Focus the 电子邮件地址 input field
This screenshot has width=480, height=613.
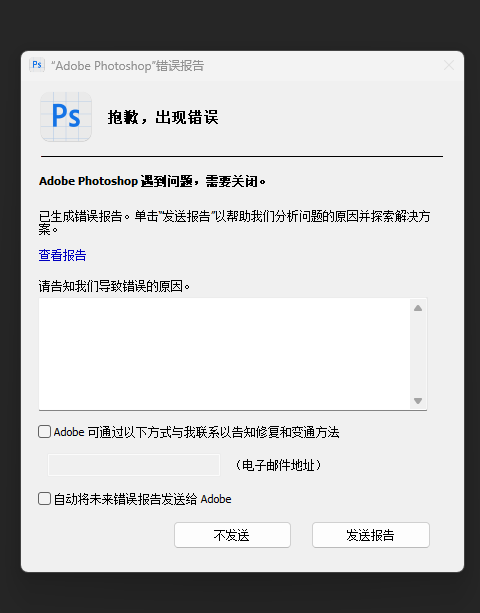click(134, 465)
